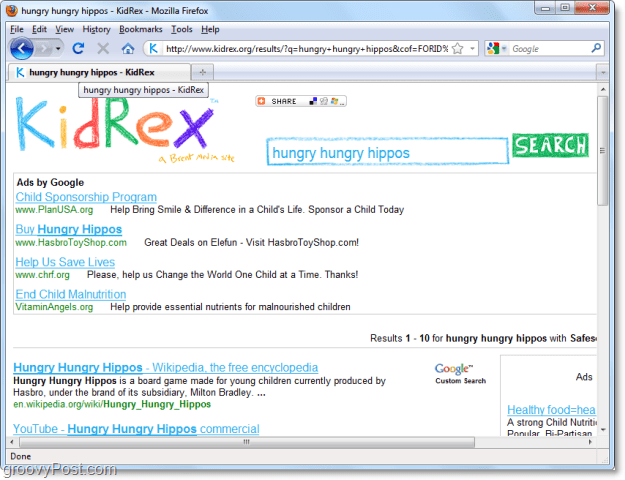This screenshot has height=480, width=625.
Task: Open the back/forward history dropdown arrow
Action: tap(58, 49)
